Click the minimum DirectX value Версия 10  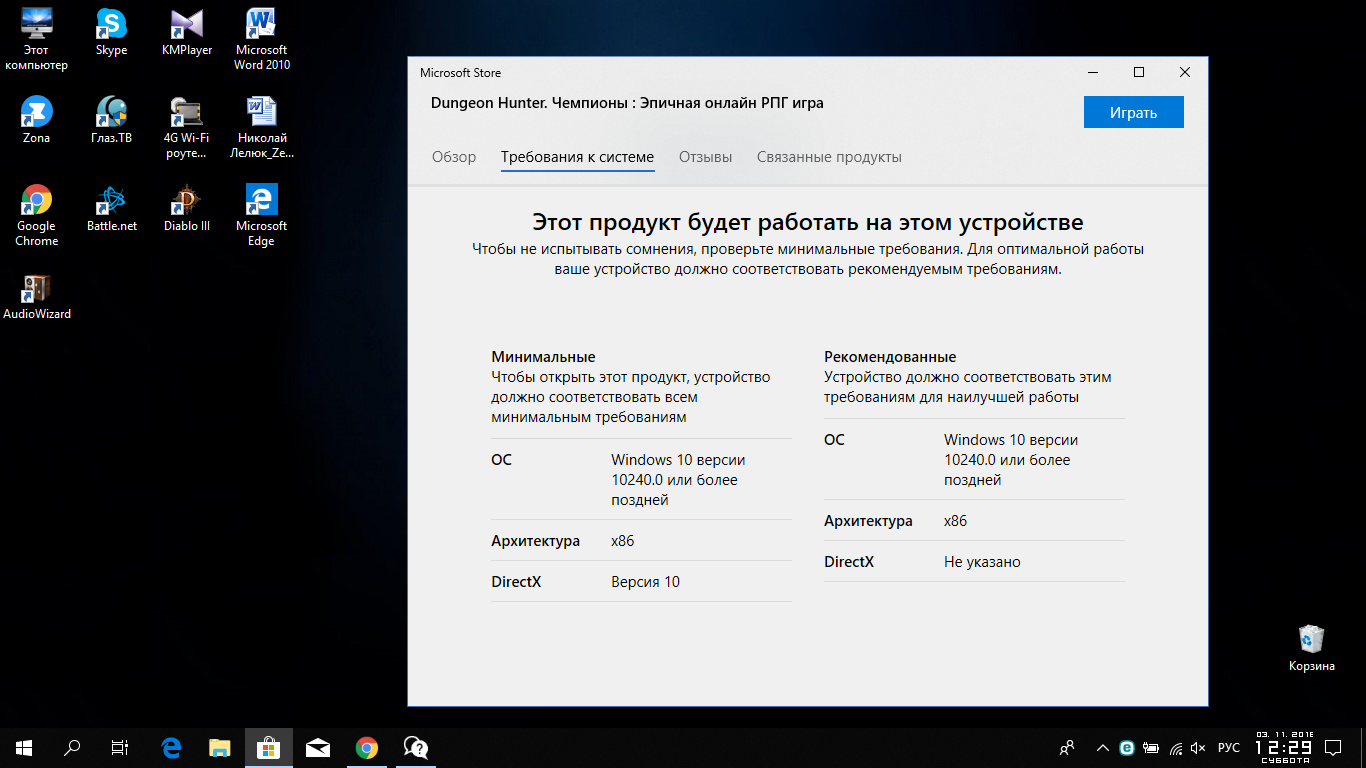645,582
